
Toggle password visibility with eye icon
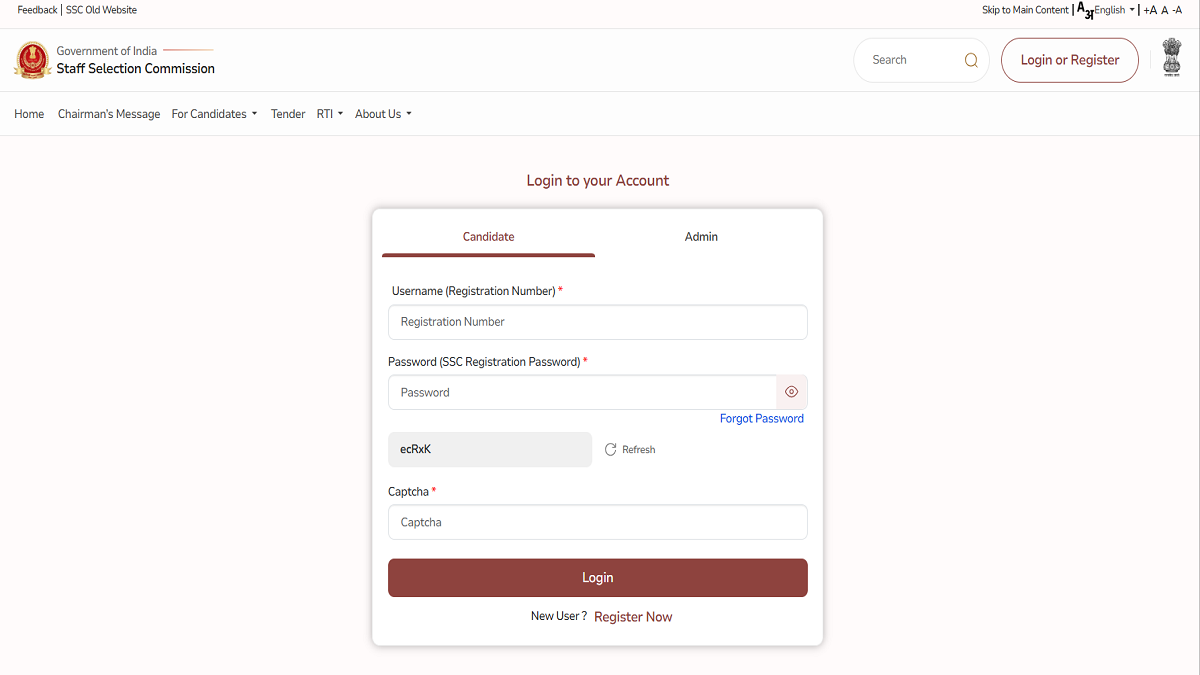tap(791, 391)
